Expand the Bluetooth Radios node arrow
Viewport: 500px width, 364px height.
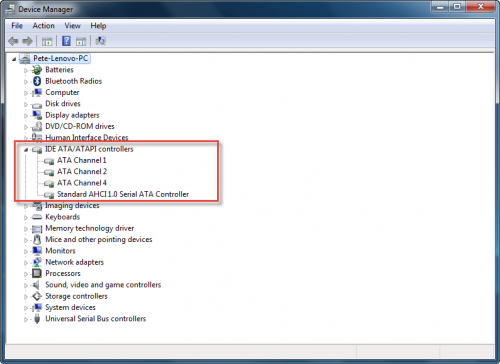click(26, 82)
